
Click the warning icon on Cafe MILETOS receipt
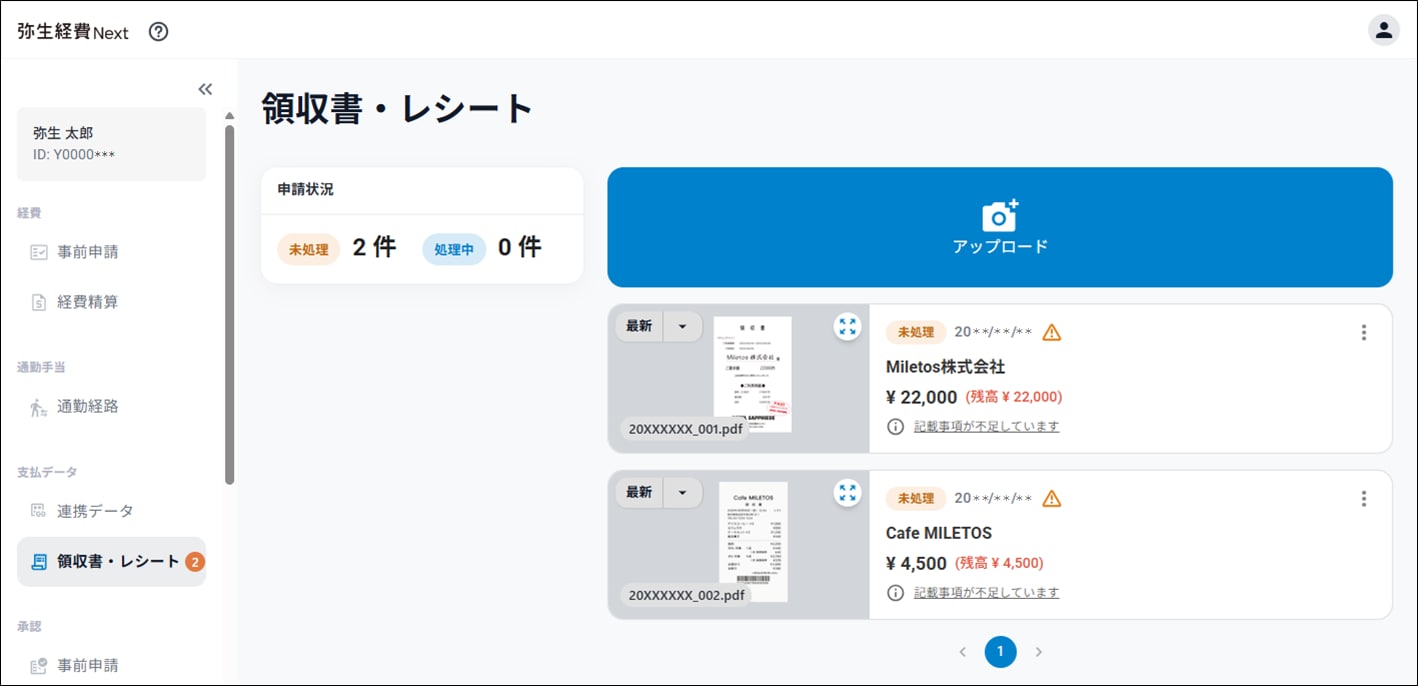pyautogui.click(x=1051, y=499)
